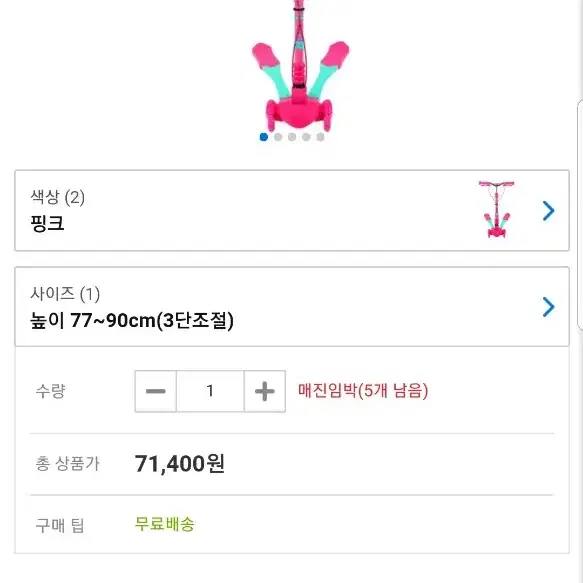Screen dimensions: 583x583
Task: Go to third image carousel dot
Action: [292, 137]
